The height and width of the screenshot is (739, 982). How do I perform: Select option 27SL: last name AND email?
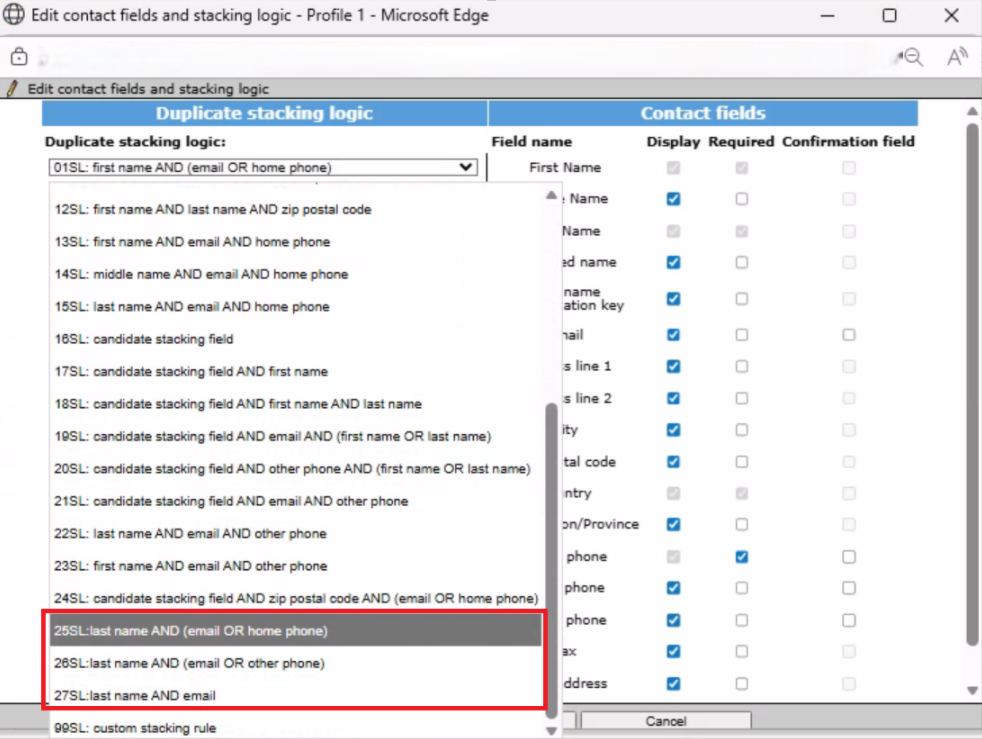(x=135, y=695)
